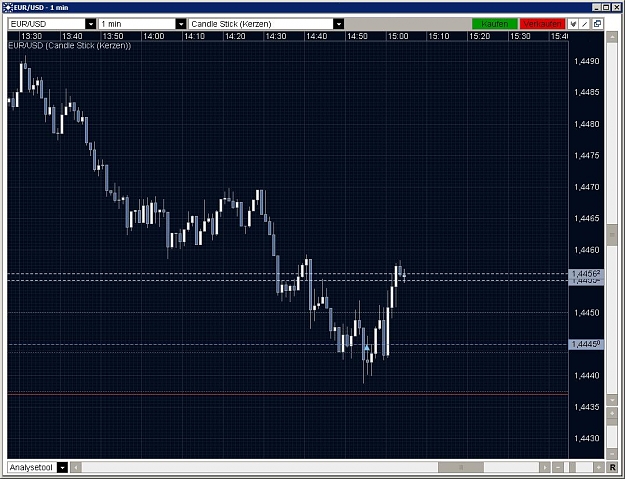625x479 pixels.
Task: Click the 1,4490 price axis label
Action: point(586,61)
